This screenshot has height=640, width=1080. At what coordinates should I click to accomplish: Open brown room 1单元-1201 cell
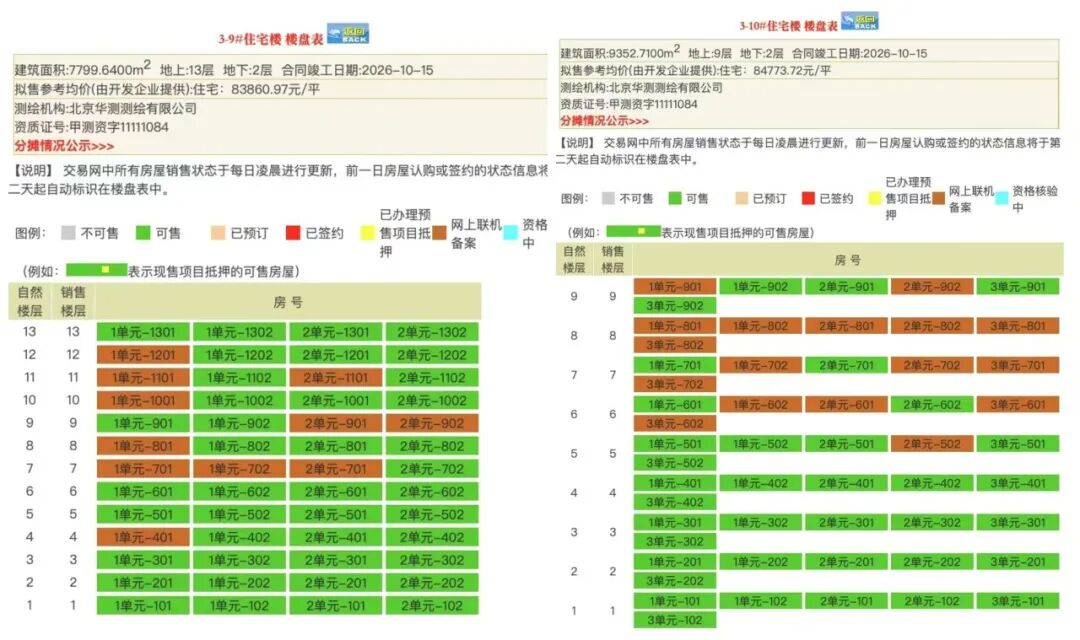(143, 355)
